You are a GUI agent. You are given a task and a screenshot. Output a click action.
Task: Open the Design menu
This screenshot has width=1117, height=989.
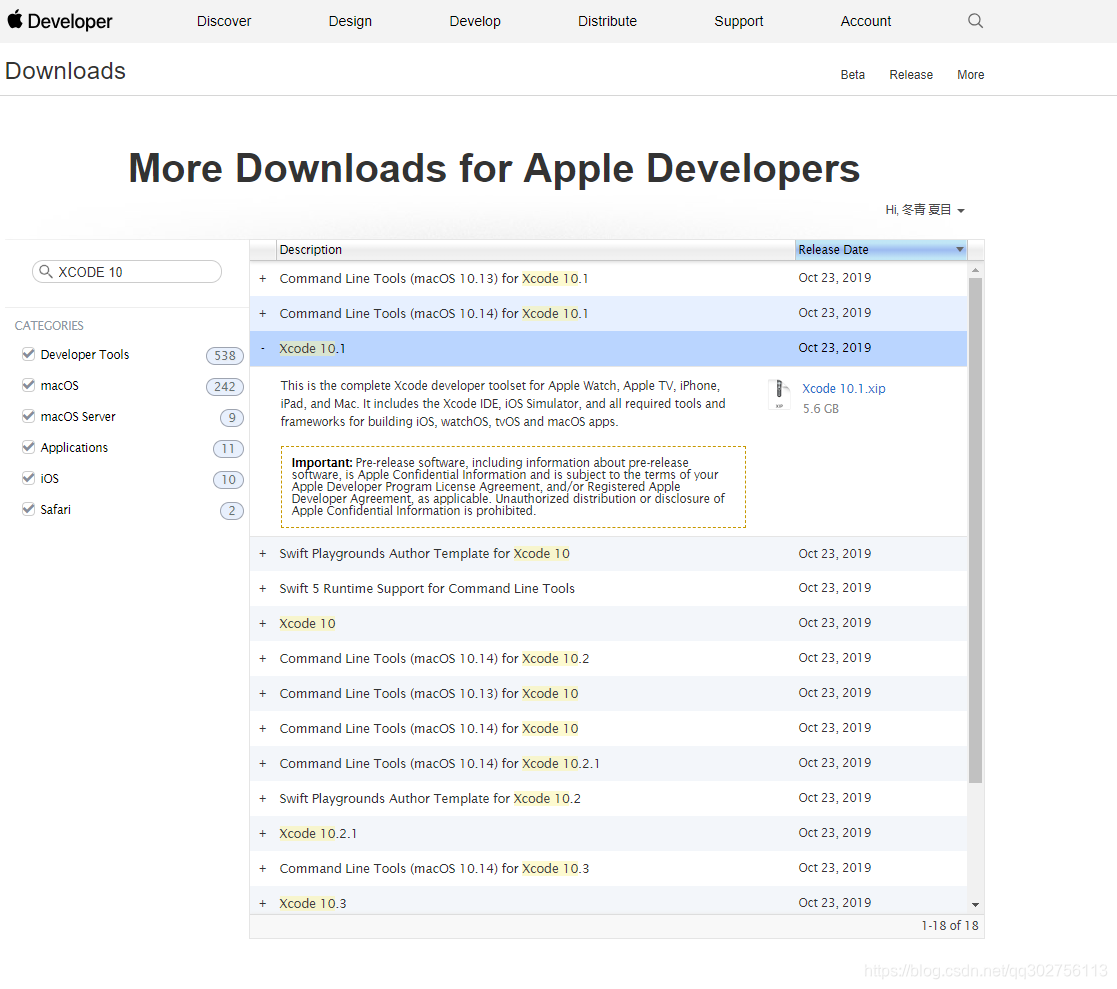(350, 21)
